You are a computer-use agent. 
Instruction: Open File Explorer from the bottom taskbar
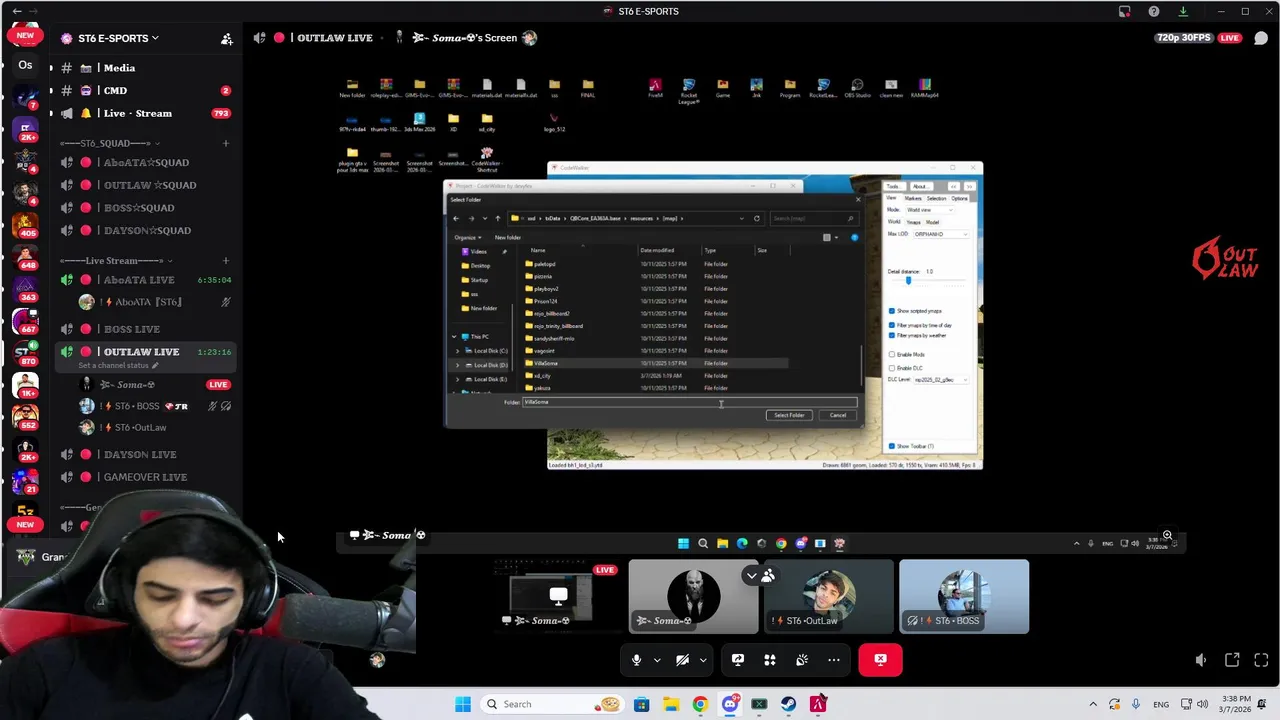pyautogui.click(x=670, y=704)
